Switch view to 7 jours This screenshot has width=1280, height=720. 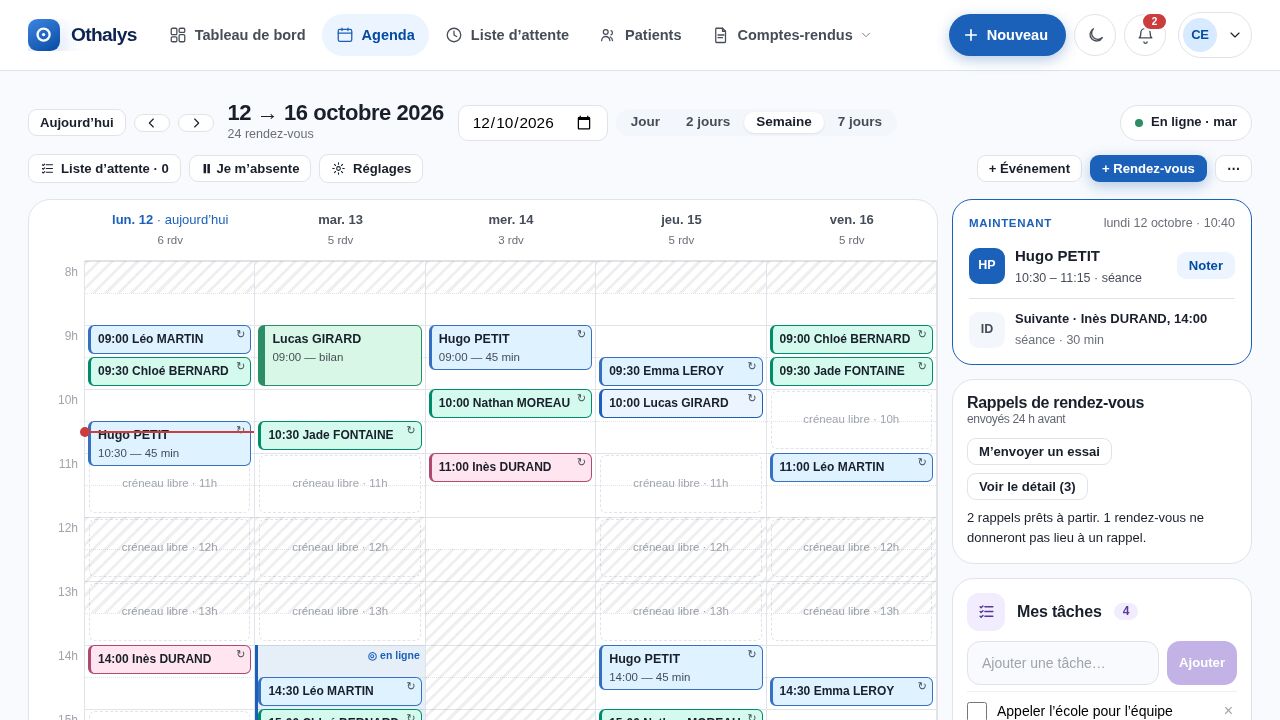(860, 122)
